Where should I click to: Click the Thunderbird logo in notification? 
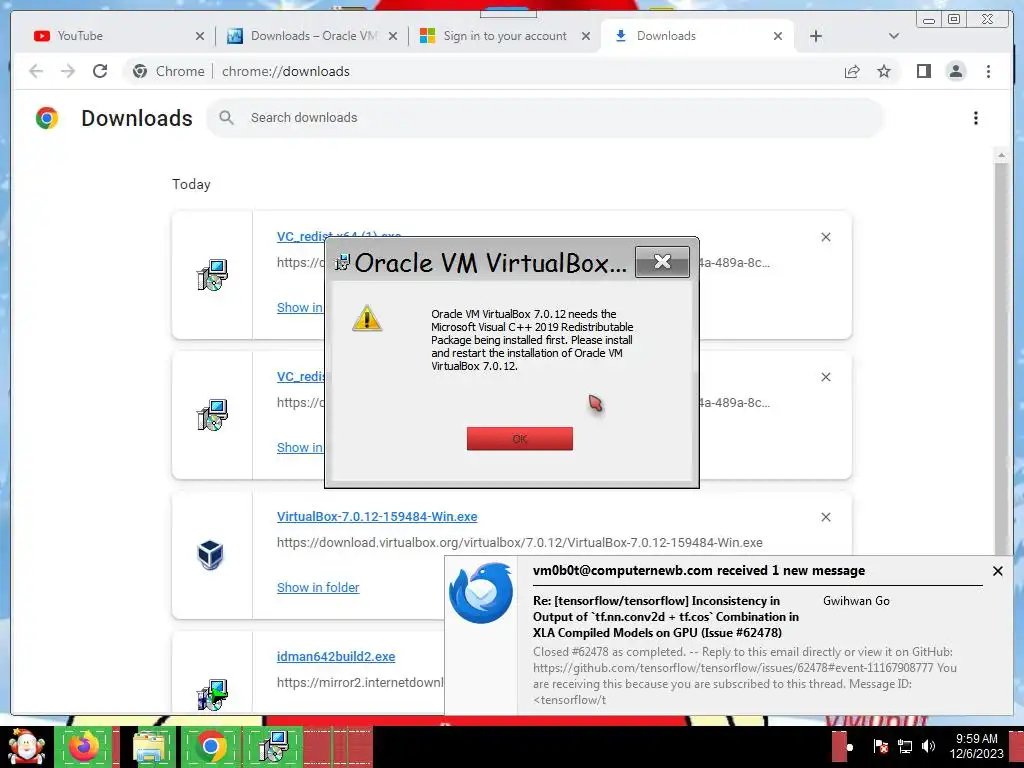(481, 593)
